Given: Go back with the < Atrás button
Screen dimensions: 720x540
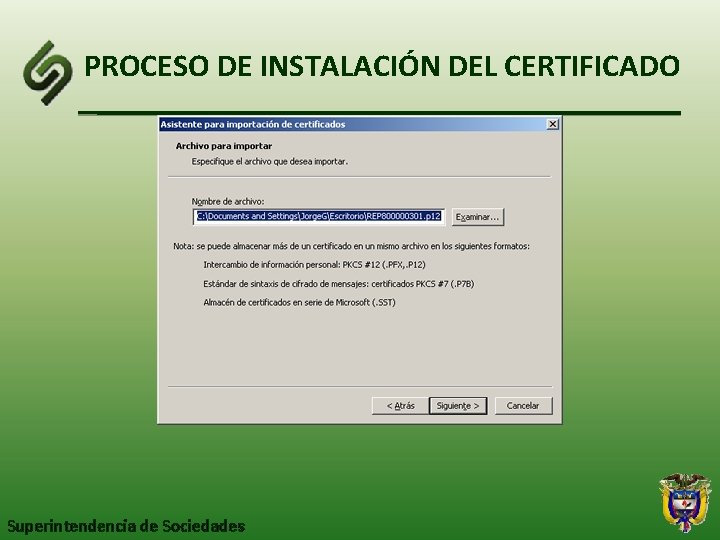Looking at the screenshot, I should 400,406.
